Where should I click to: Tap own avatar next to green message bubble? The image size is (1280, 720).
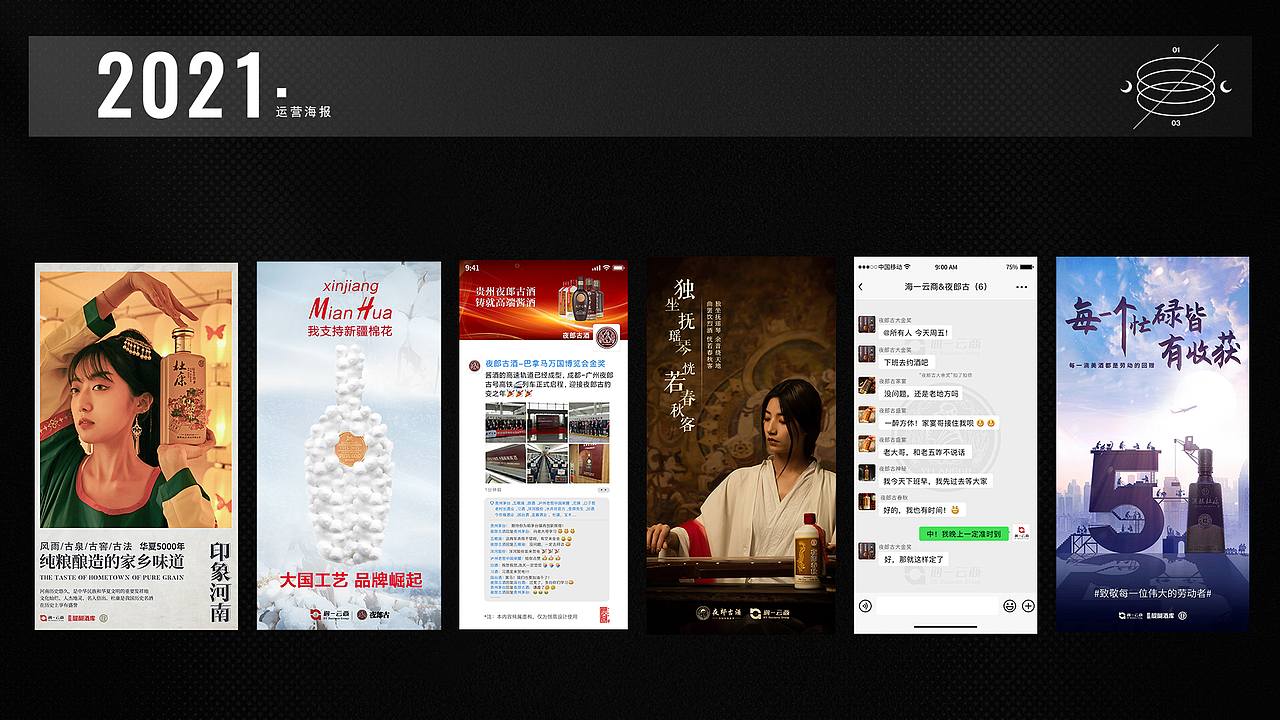(x=1023, y=533)
